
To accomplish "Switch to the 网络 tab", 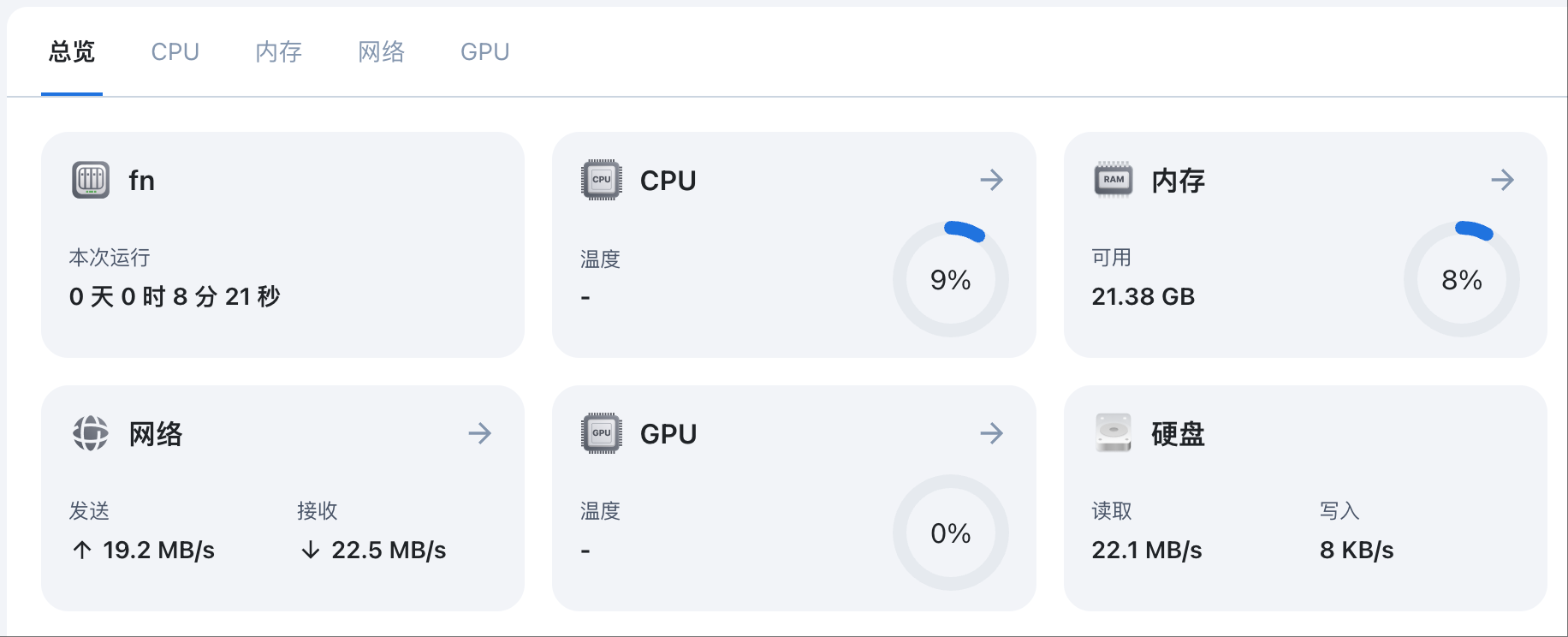I will (x=382, y=52).
